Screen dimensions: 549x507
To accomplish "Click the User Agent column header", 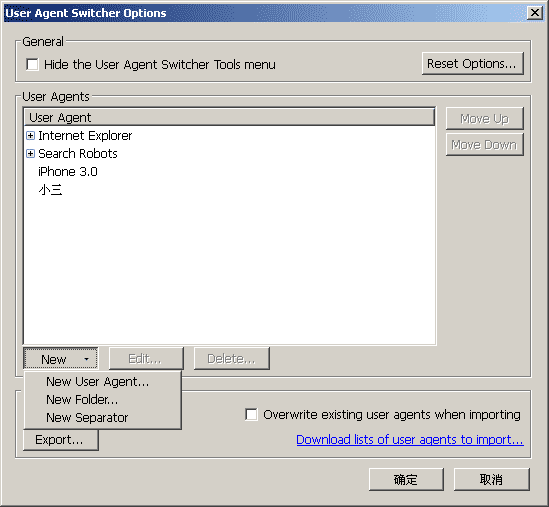I will point(229,117).
